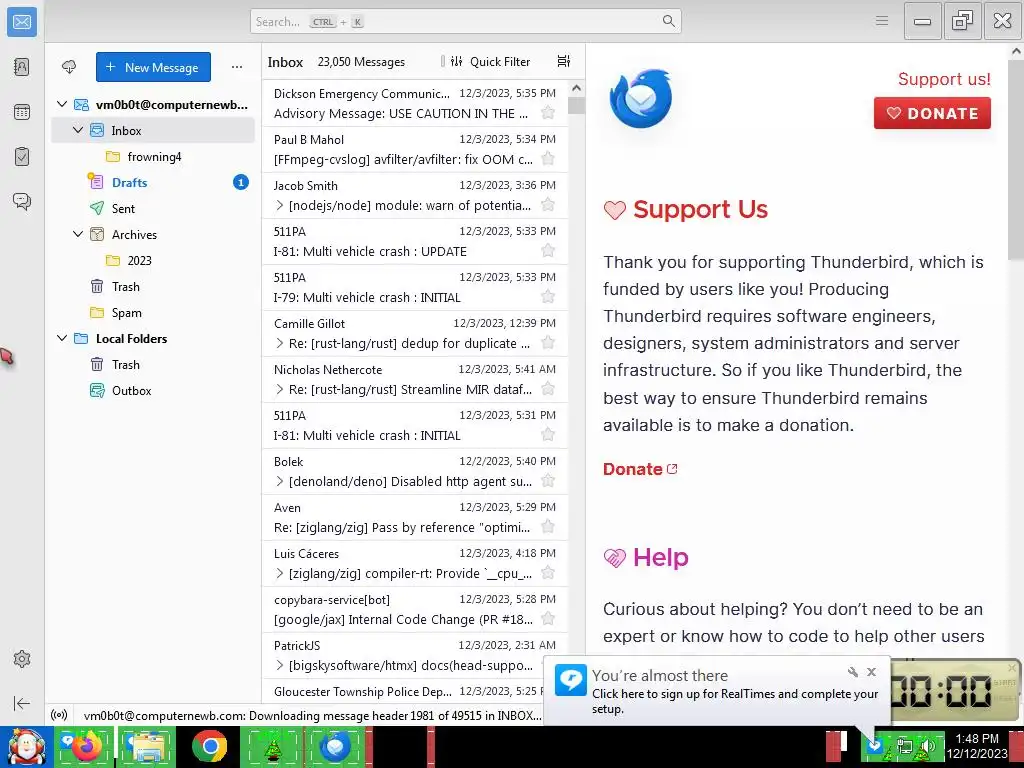Viewport: 1024px width, 768px height.
Task: Close the RealTimes notification popup
Action: 871,671
